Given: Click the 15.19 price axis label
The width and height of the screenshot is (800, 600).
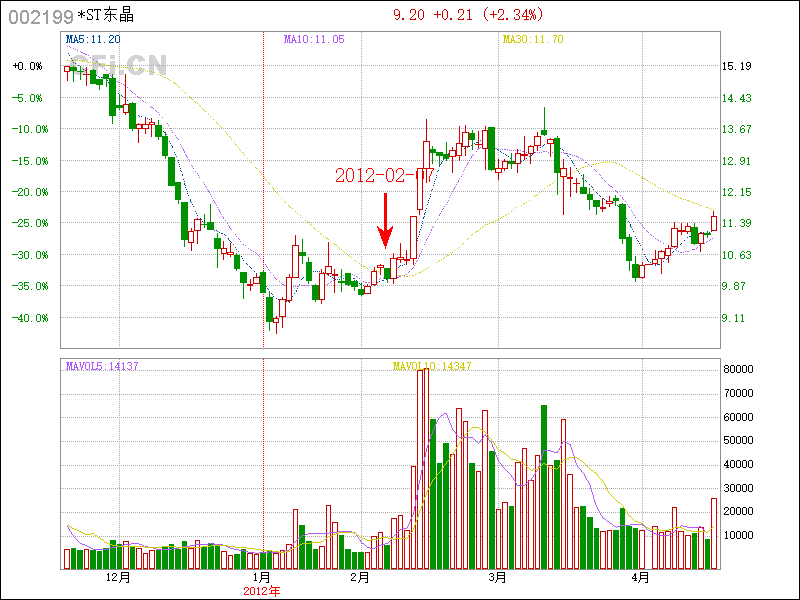Looking at the screenshot, I should 736,66.
